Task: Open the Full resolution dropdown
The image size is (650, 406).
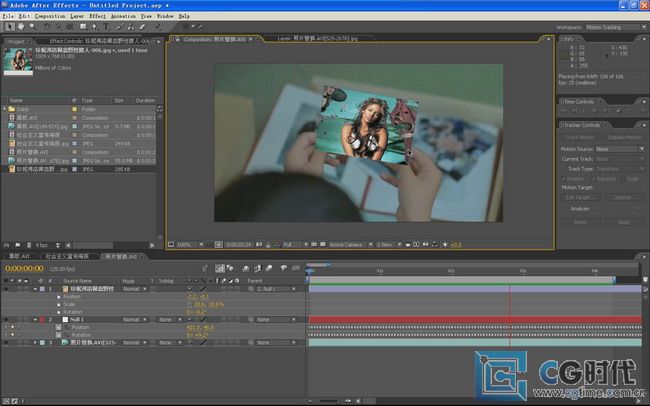Action: pos(295,245)
